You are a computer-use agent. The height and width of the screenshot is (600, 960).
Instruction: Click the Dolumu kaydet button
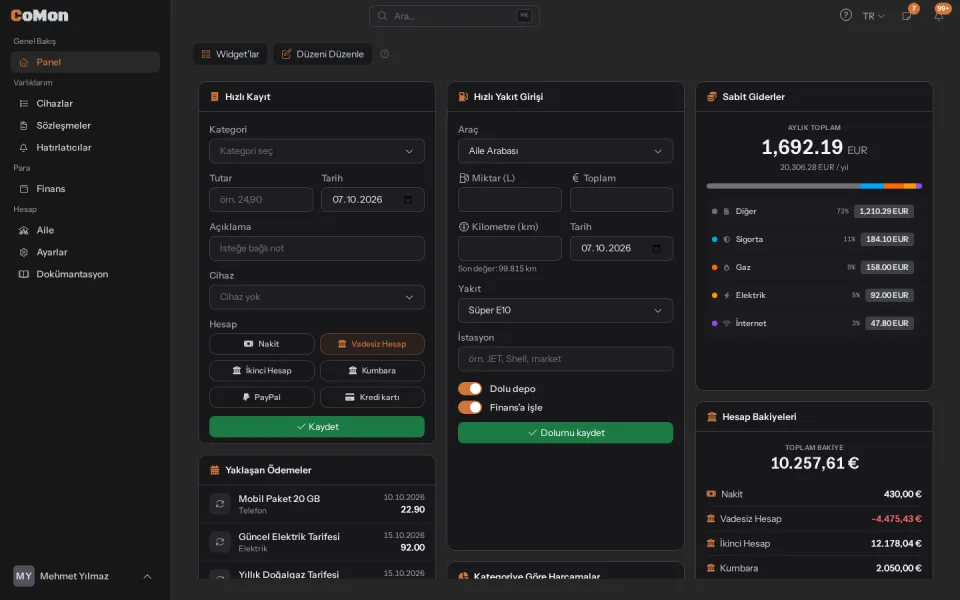[566, 433]
